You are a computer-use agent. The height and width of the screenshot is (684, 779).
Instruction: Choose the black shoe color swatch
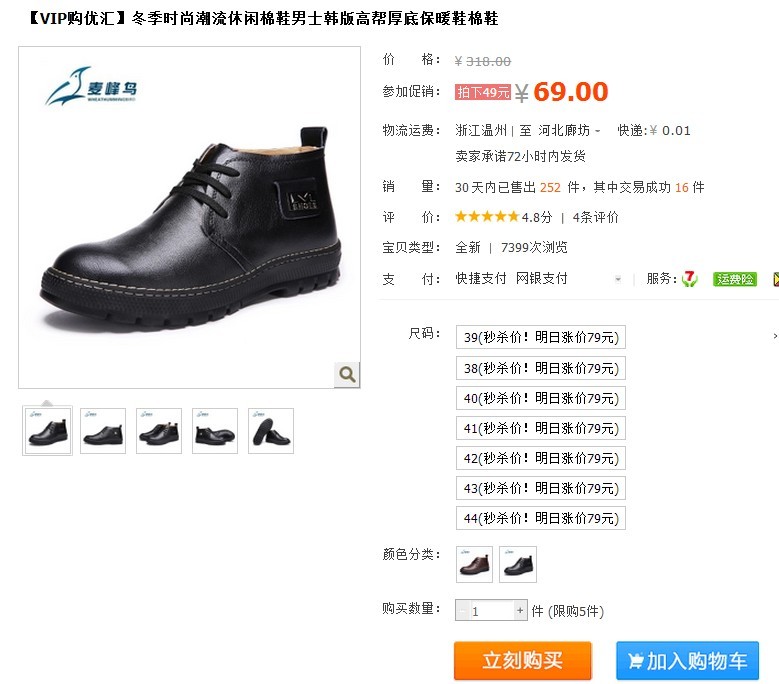point(518,564)
